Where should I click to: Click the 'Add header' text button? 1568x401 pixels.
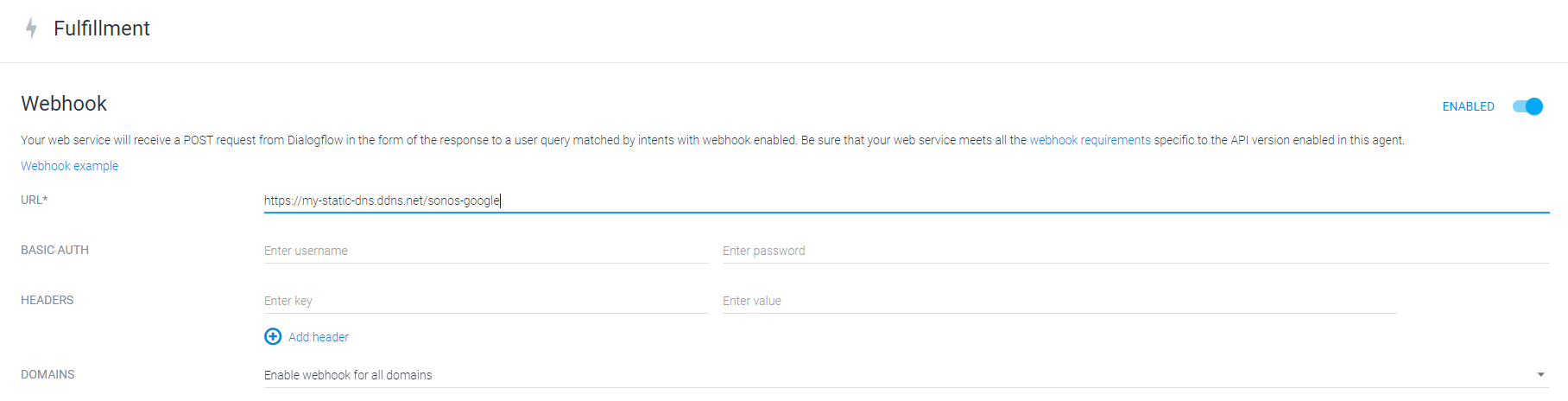[x=319, y=337]
